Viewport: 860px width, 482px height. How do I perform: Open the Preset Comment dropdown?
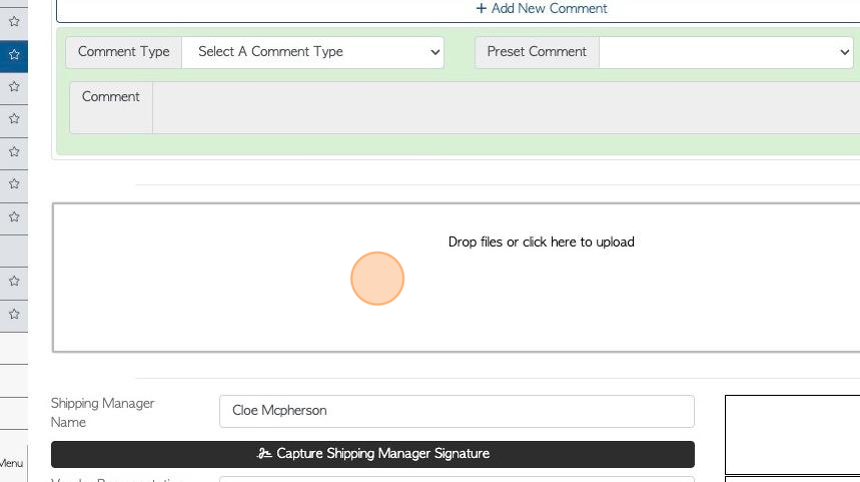(x=726, y=52)
